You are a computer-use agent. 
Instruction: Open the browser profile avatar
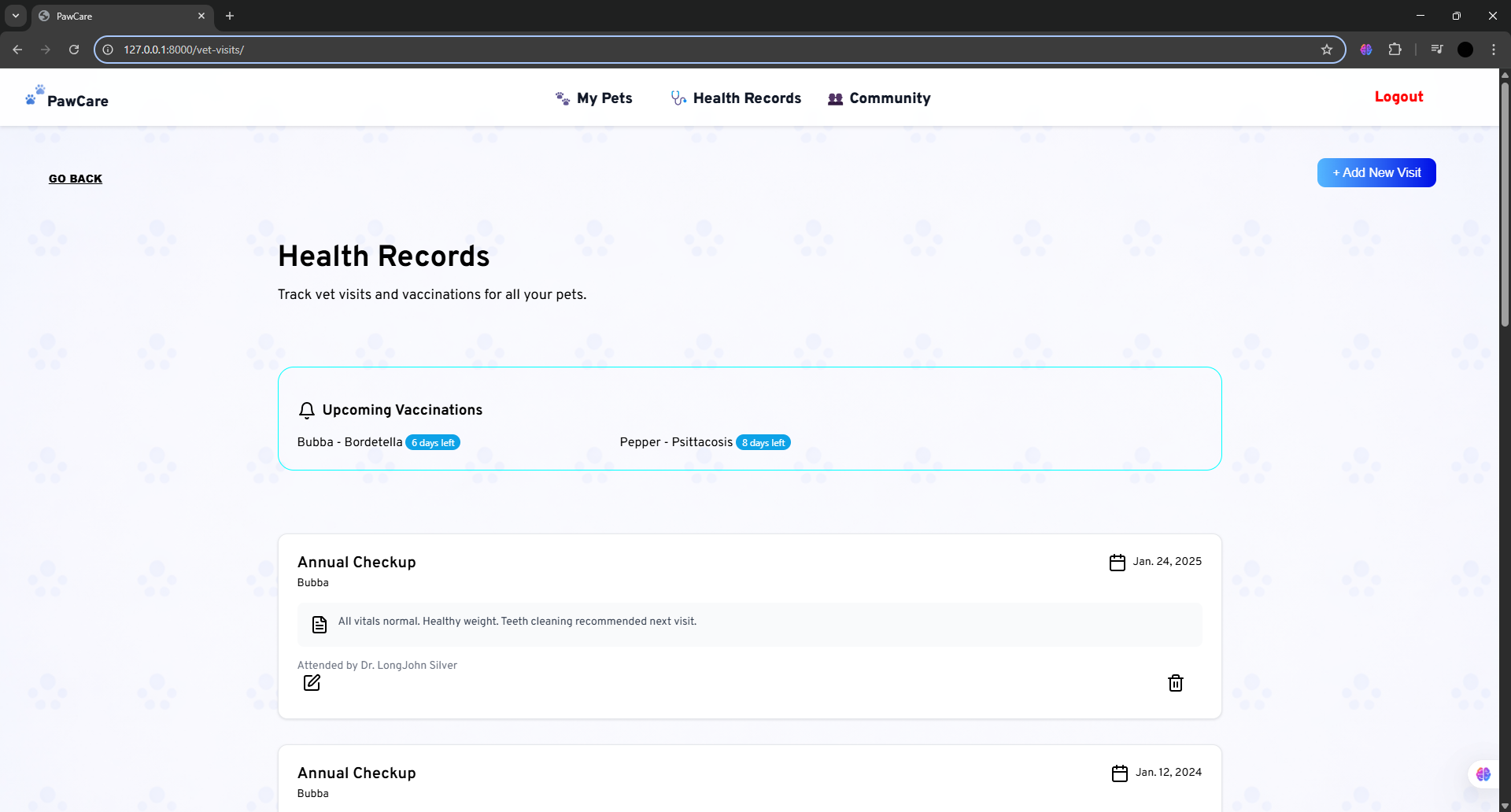pyautogui.click(x=1465, y=50)
